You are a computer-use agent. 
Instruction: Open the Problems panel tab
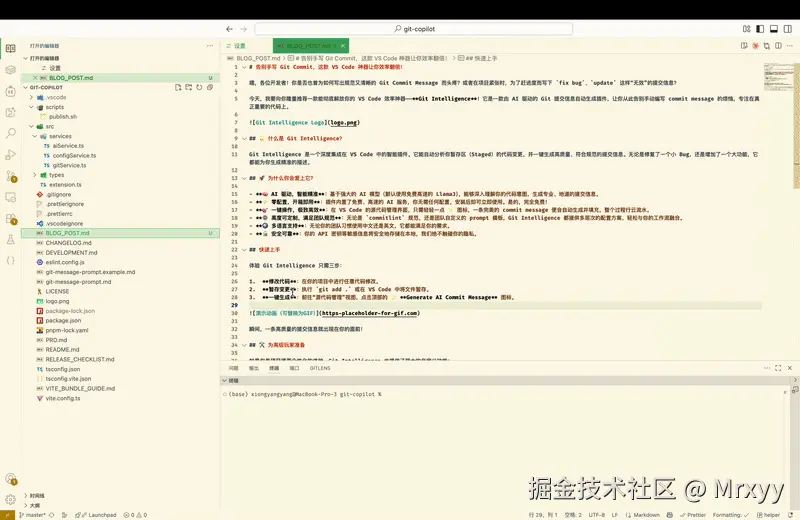(234, 368)
